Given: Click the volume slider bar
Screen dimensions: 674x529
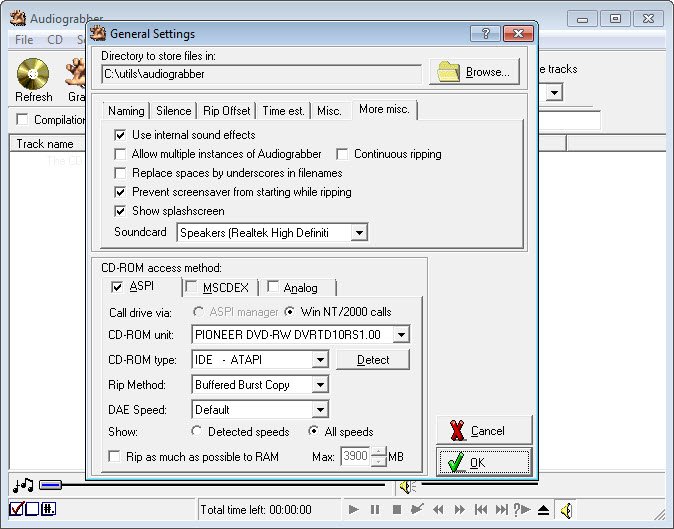Looking at the screenshot, I should [x=479, y=484].
